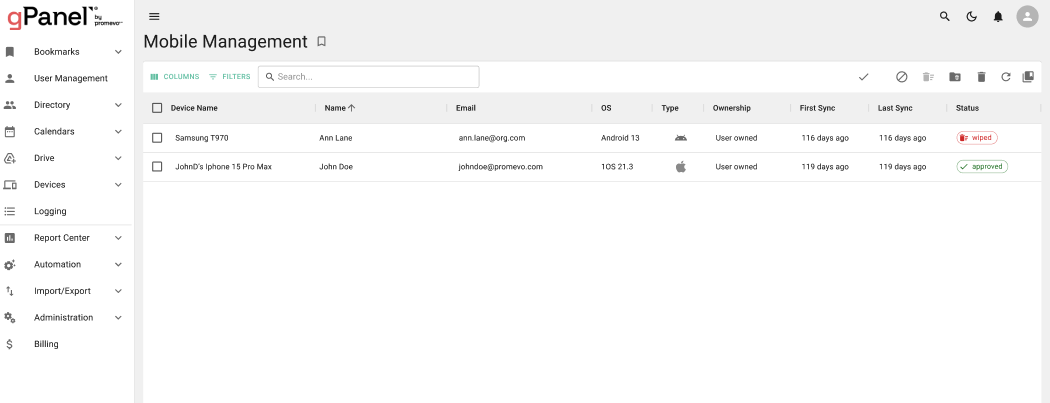Open the notifications bell

pyautogui.click(x=998, y=17)
